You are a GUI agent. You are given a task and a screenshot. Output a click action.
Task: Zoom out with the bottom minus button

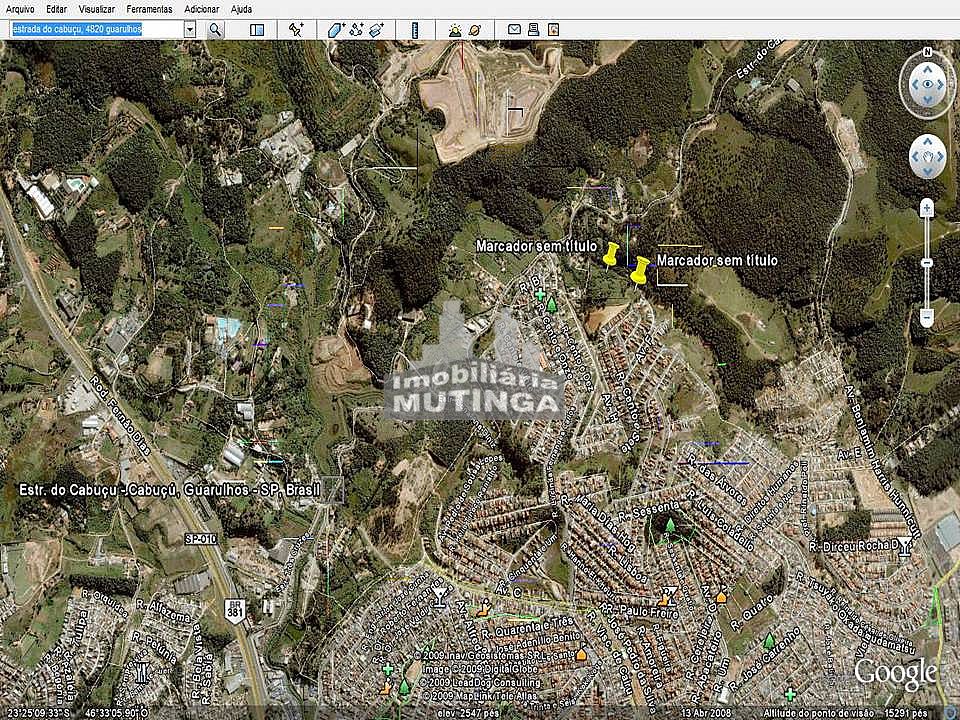tap(927, 318)
